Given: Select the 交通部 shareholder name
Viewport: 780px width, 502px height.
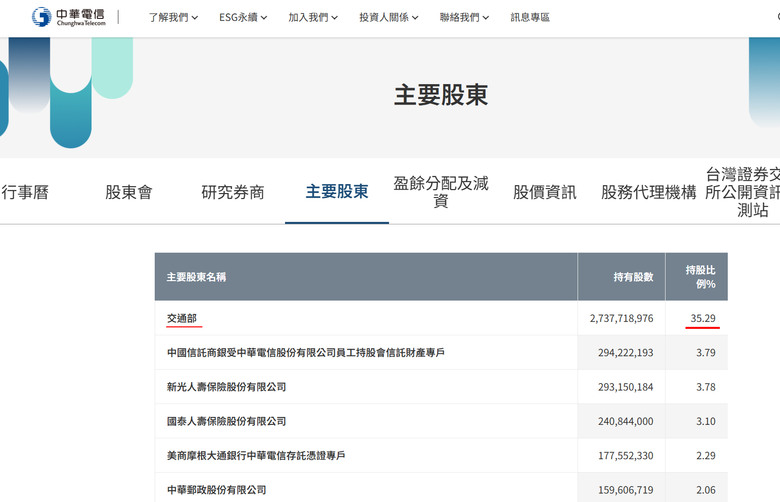Looking at the screenshot, I should coord(182,318).
